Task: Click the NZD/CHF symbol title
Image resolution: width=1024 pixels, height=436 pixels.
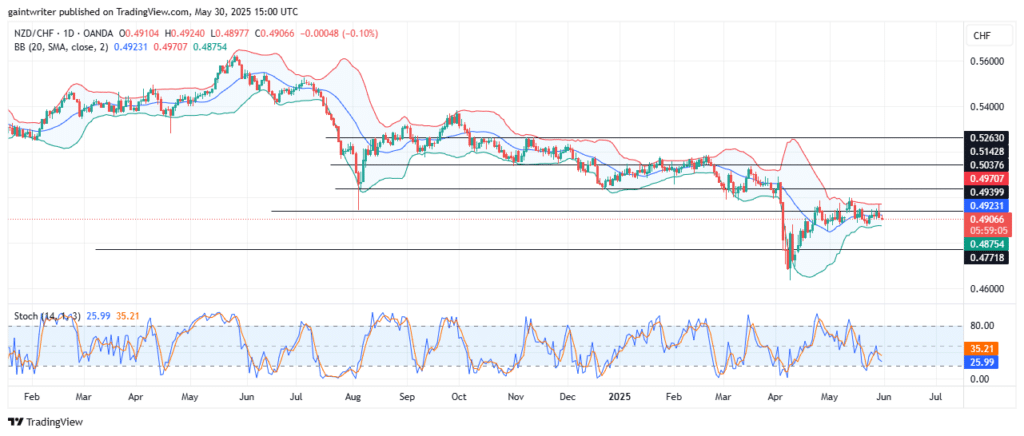Action: pos(34,33)
